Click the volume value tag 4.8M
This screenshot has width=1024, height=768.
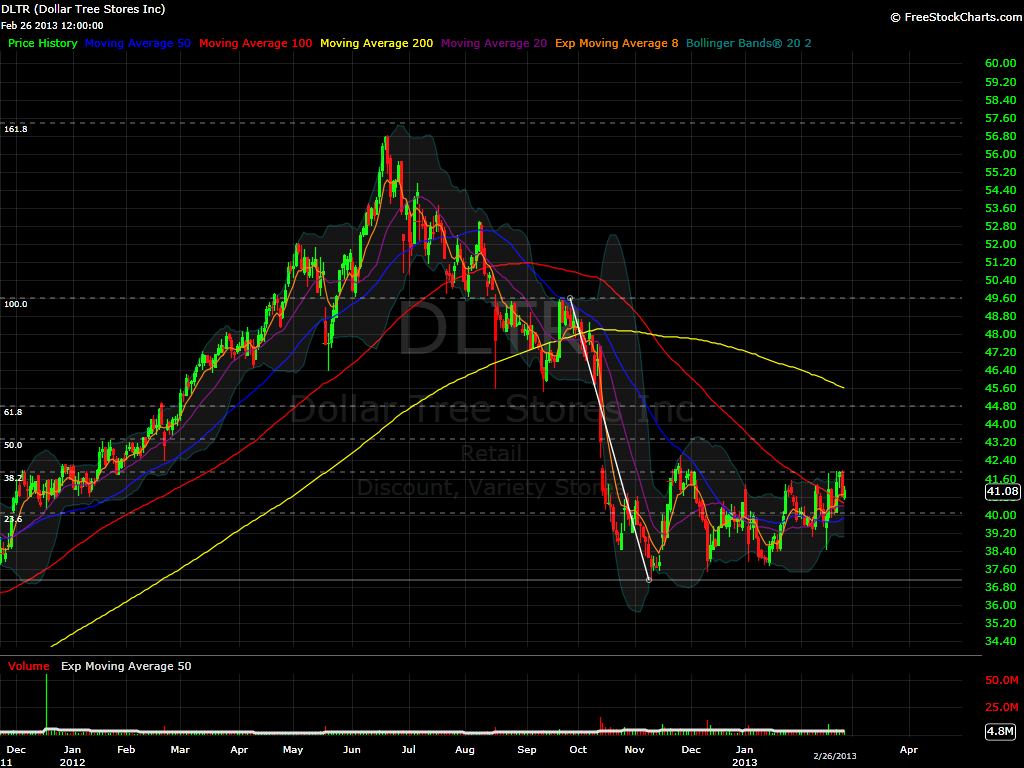pyautogui.click(x=1000, y=731)
